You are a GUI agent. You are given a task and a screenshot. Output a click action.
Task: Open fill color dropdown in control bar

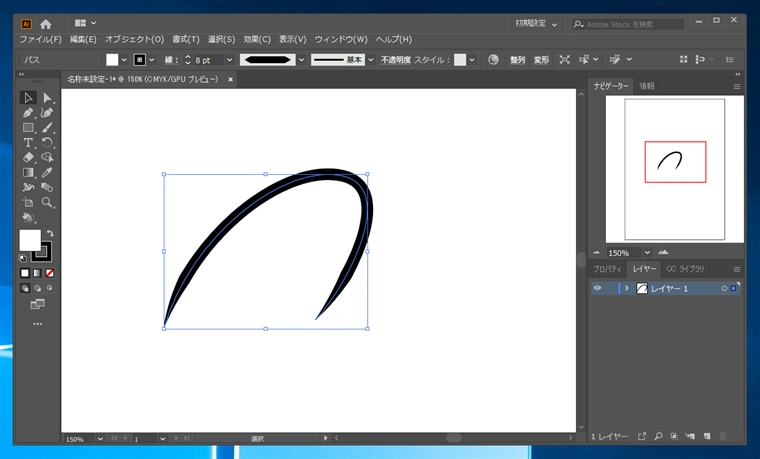124,60
